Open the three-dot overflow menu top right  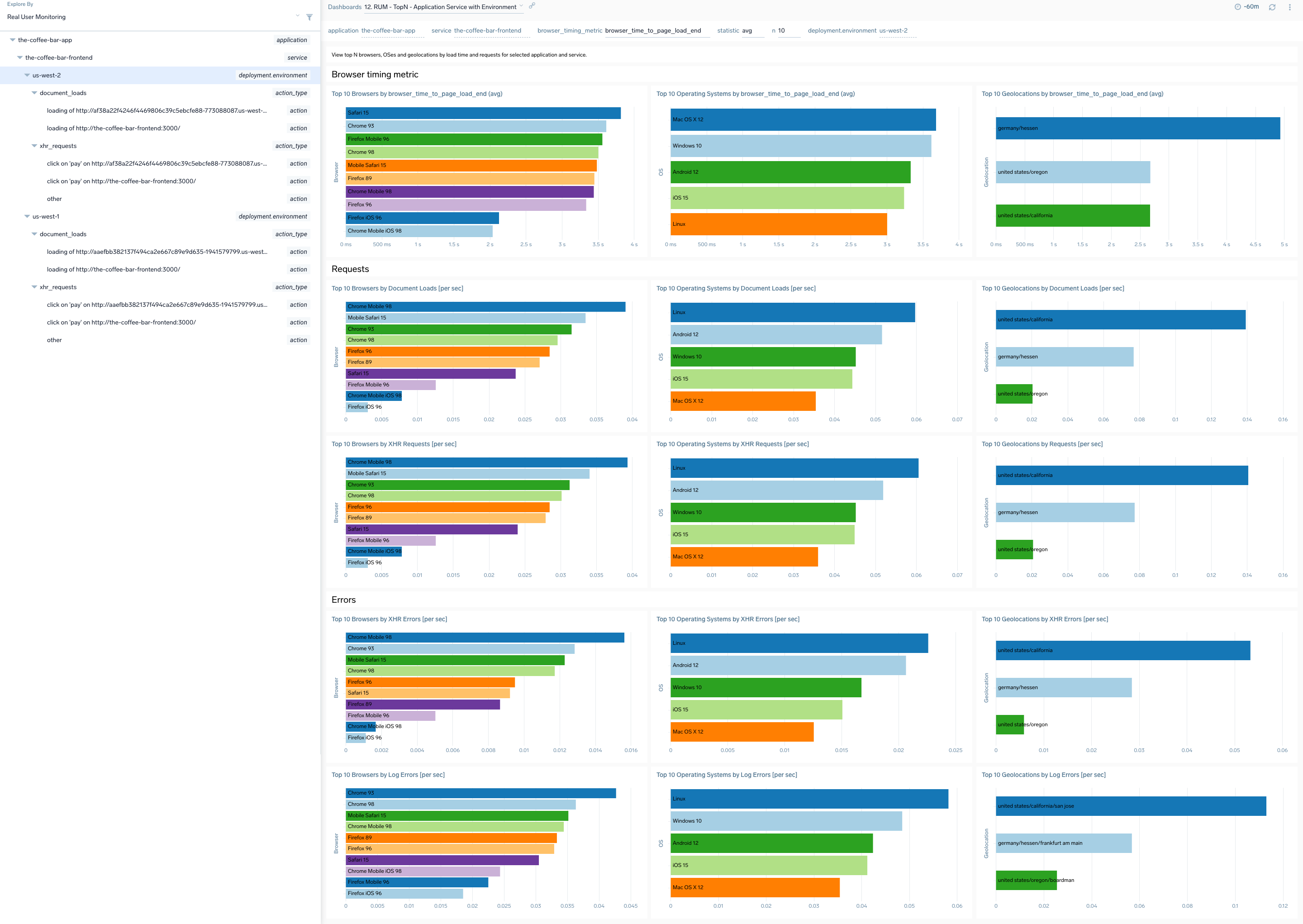pyautogui.click(x=1289, y=7)
